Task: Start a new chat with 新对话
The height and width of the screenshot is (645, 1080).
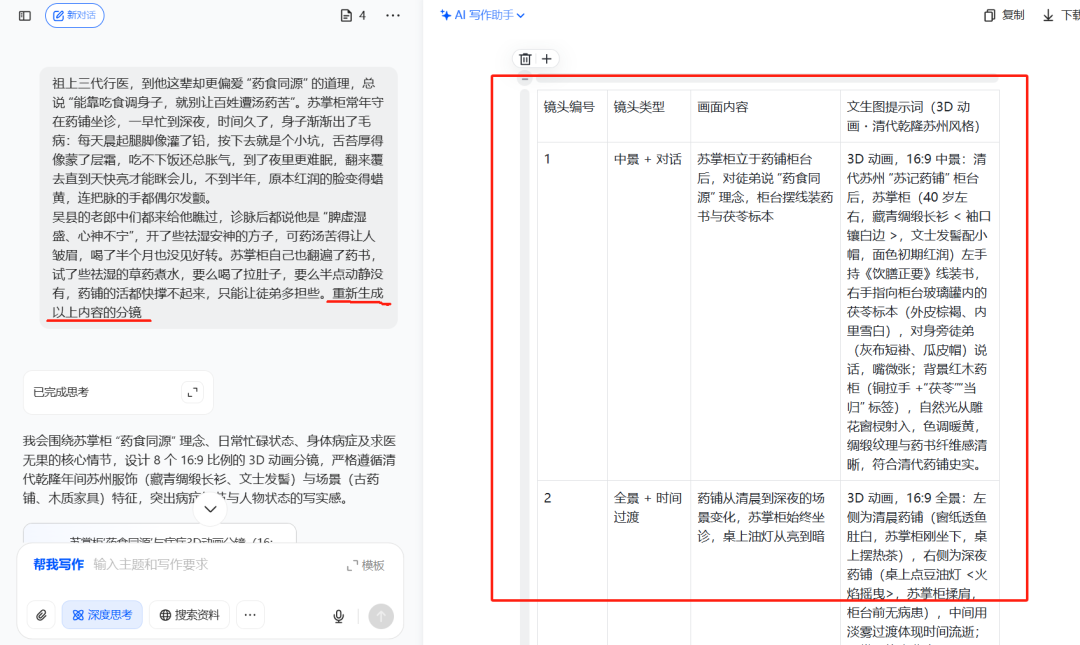Action: [x=75, y=16]
